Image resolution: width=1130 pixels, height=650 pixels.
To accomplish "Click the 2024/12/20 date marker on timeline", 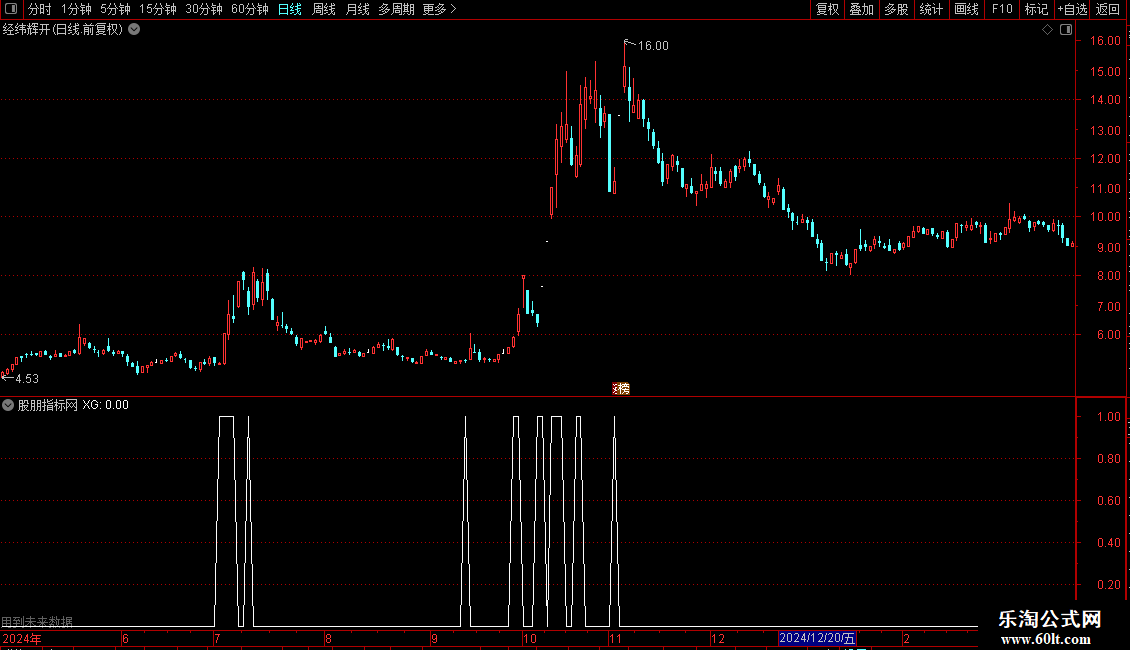I will click(x=817, y=638).
